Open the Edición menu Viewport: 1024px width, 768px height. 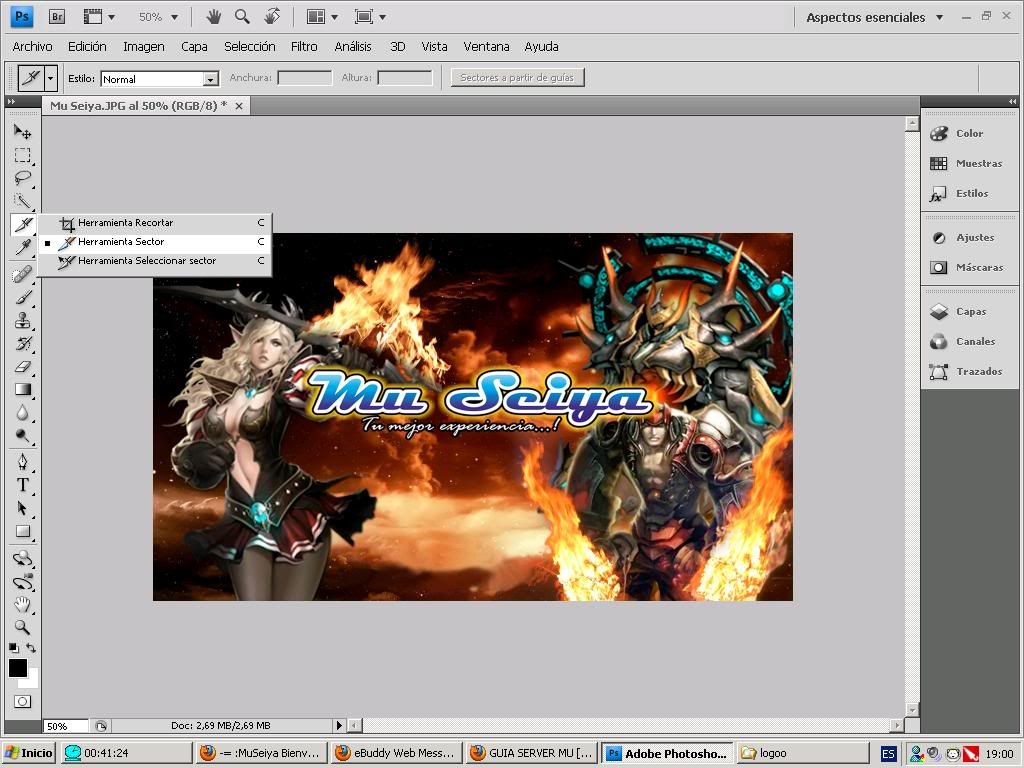(87, 46)
